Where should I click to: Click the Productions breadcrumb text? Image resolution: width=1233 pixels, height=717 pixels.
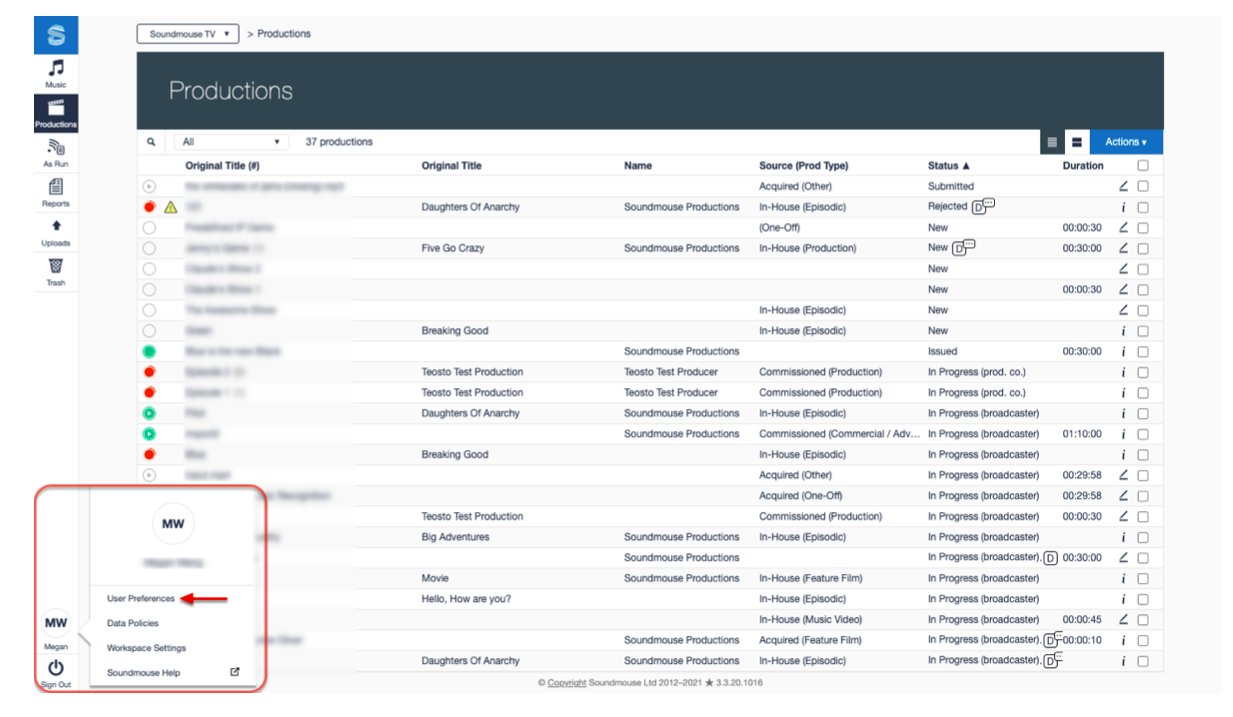click(284, 34)
